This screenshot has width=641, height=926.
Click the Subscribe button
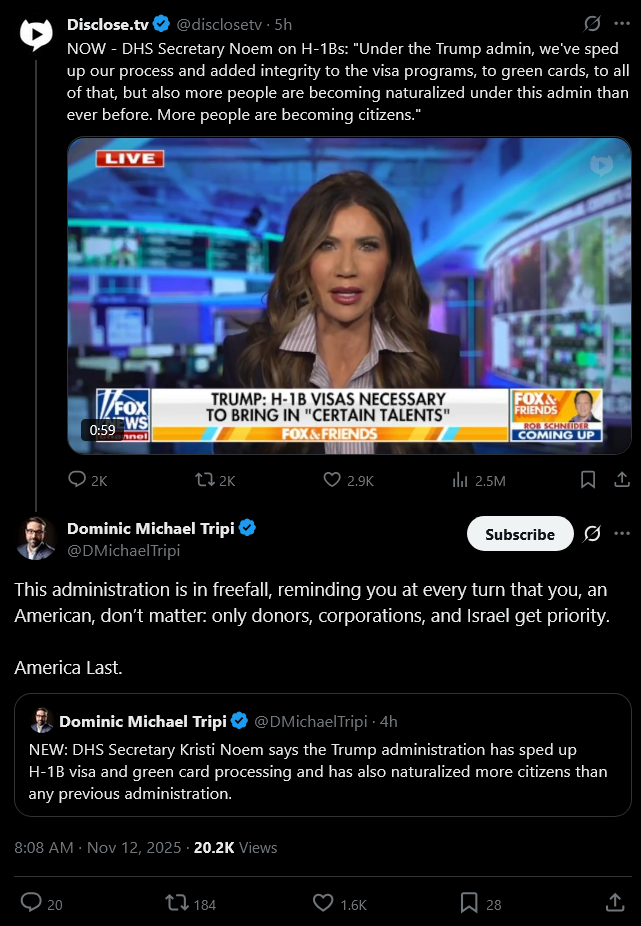(x=520, y=534)
